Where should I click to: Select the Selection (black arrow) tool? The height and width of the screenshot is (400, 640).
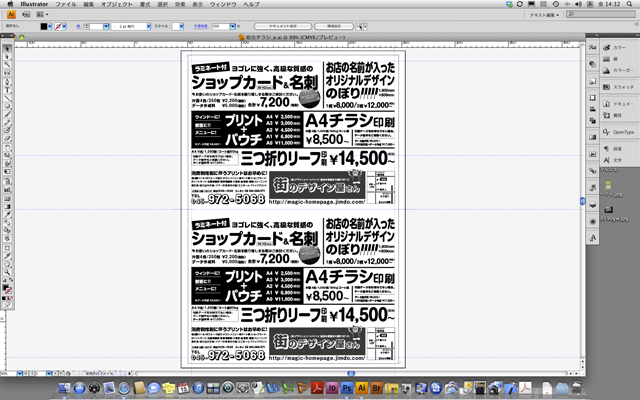(x=6, y=48)
